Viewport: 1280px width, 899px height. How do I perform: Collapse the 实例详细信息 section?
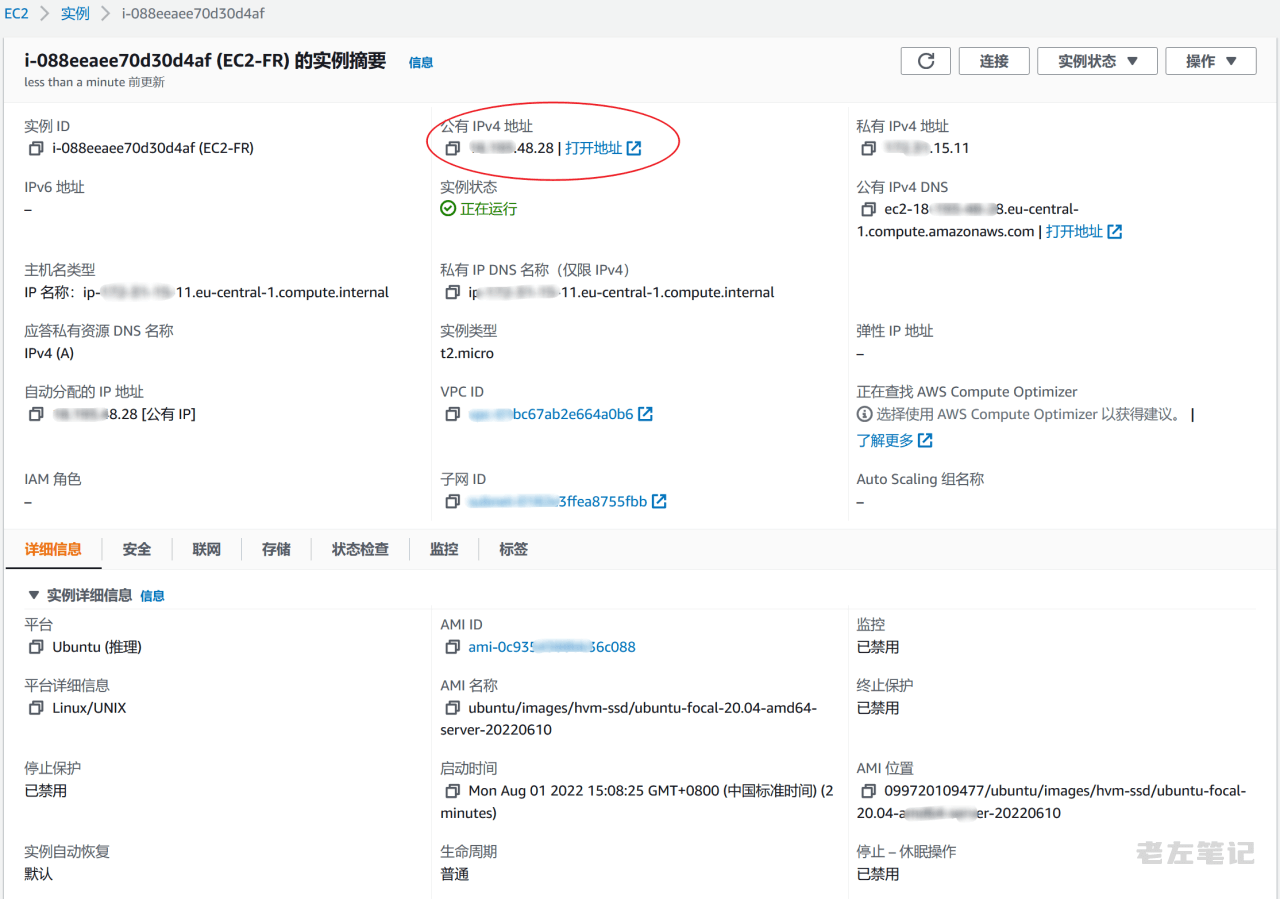coord(34,595)
